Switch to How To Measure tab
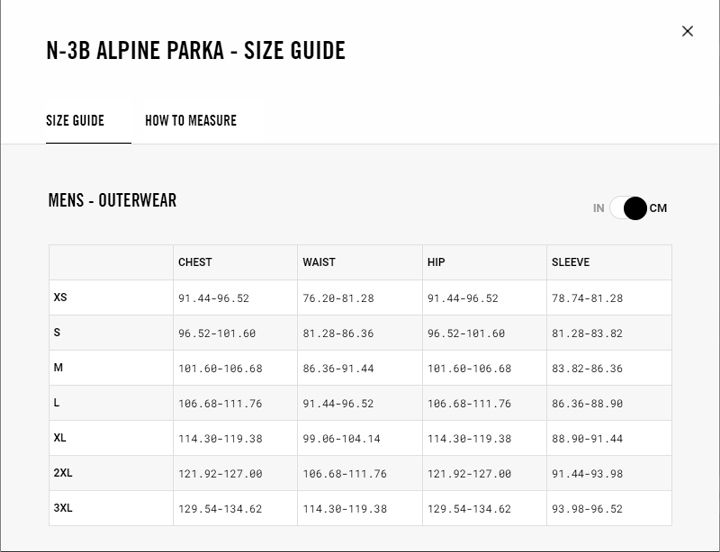 (x=191, y=120)
